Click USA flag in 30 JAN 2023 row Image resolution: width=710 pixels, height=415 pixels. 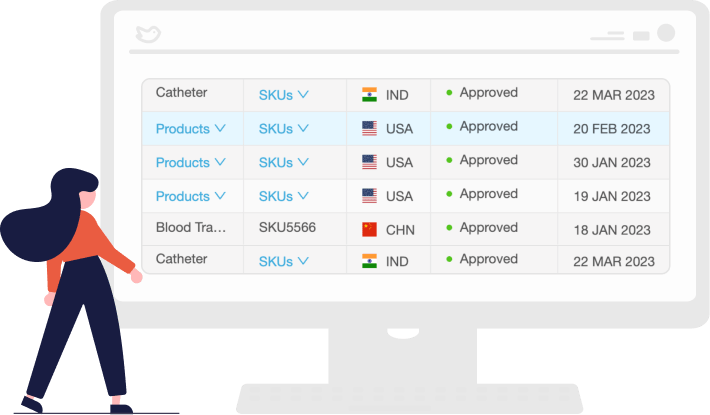(x=369, y=162)
